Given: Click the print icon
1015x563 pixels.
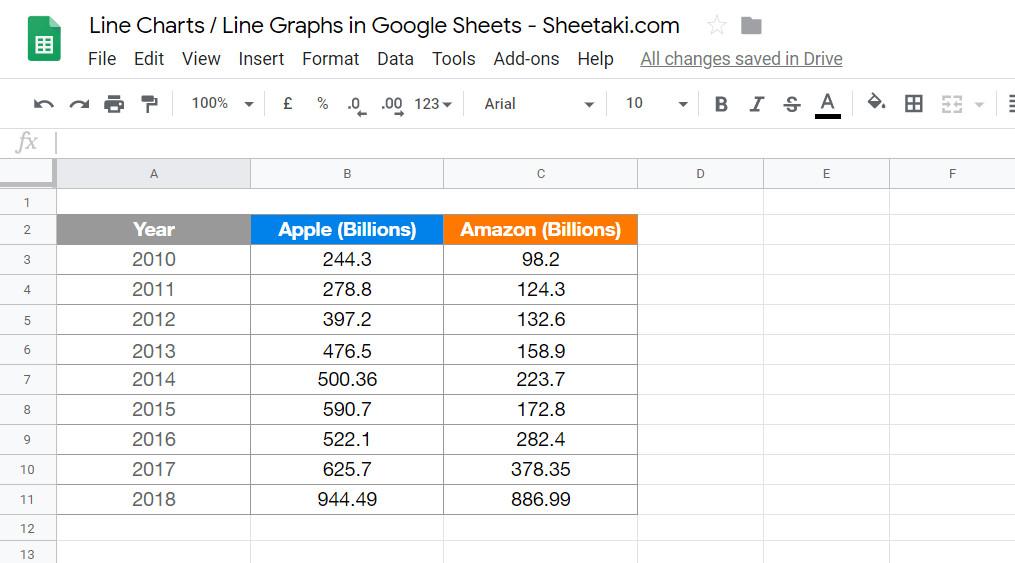Looking at the screenshot, I should [x=114, y=104].
